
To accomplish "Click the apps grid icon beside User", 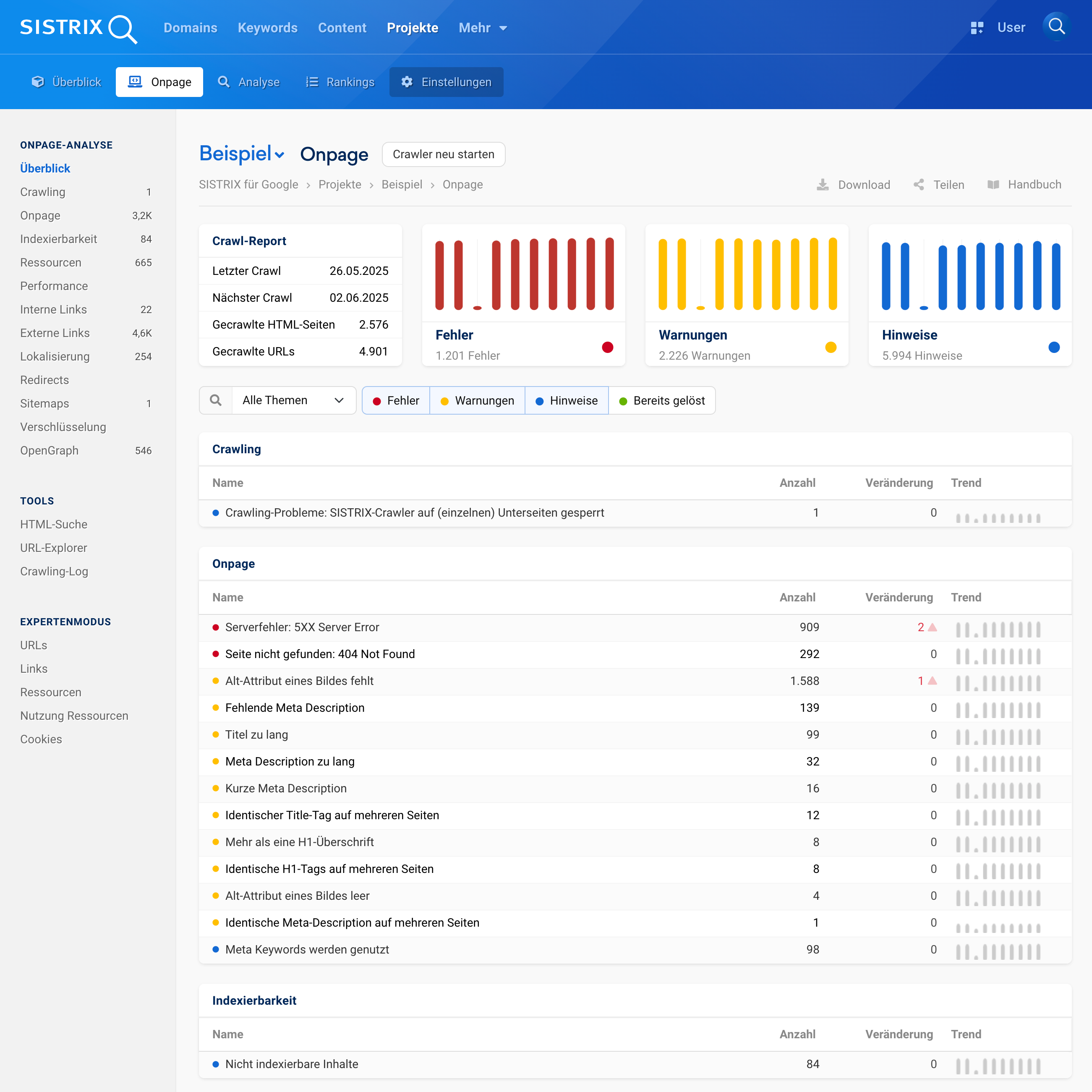I will (x=977, y=28).
